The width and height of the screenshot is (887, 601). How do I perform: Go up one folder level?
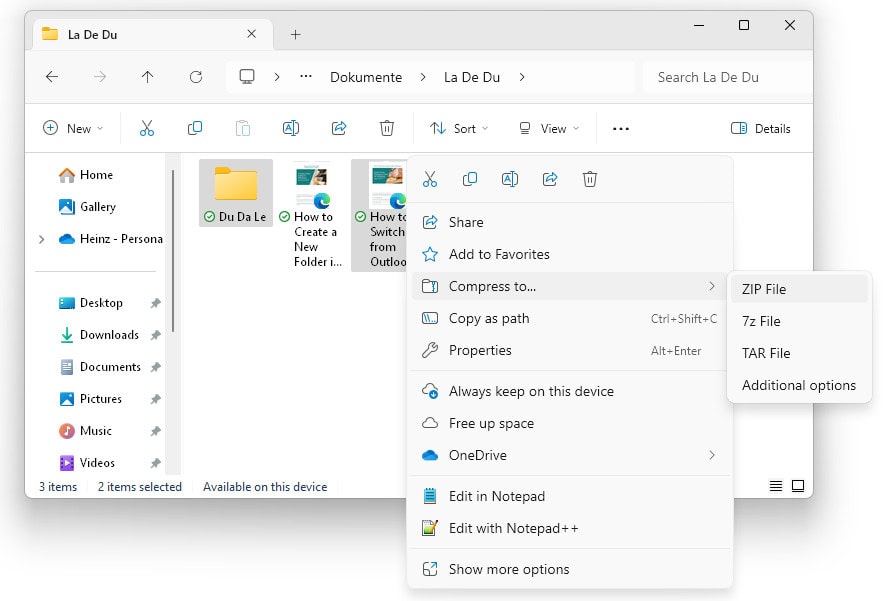click(148, 77)
